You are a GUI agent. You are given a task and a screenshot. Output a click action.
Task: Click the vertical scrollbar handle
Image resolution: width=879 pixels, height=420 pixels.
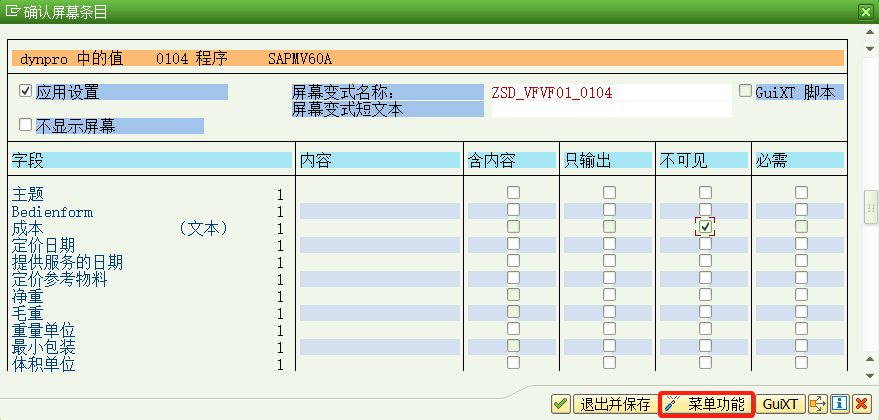point(870,207)
